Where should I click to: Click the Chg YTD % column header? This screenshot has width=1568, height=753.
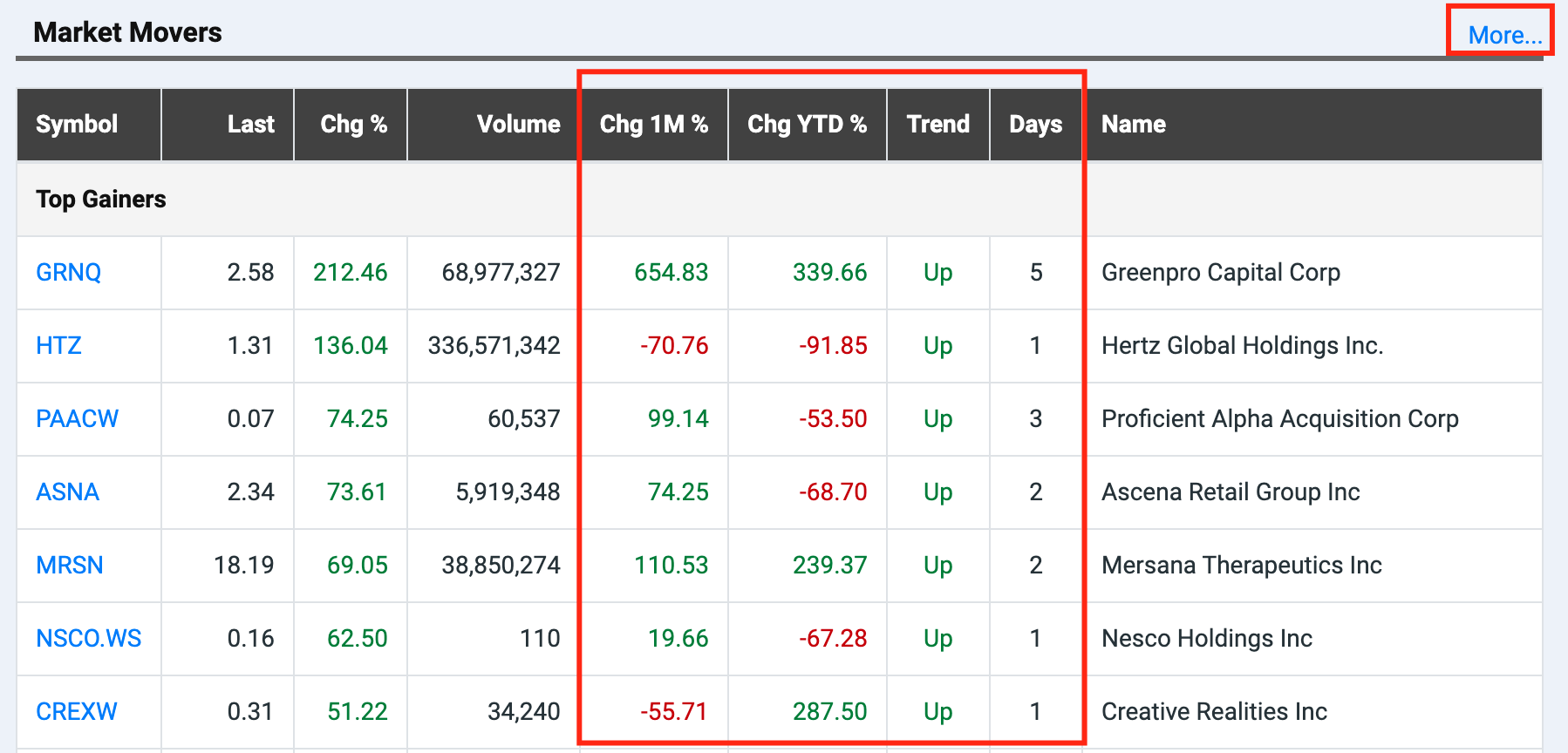808,125
